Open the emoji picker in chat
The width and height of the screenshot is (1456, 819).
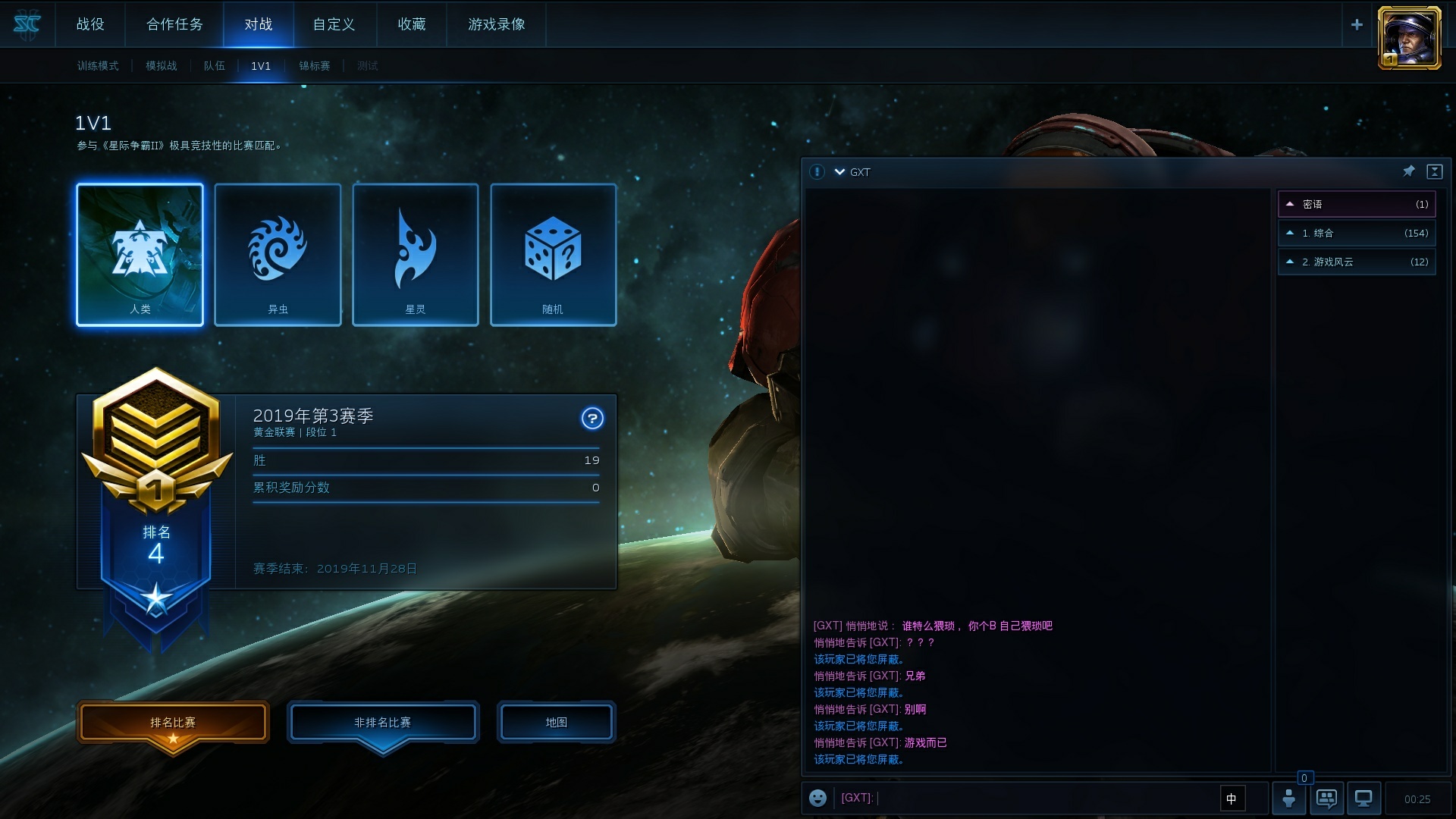coord(817,798)
